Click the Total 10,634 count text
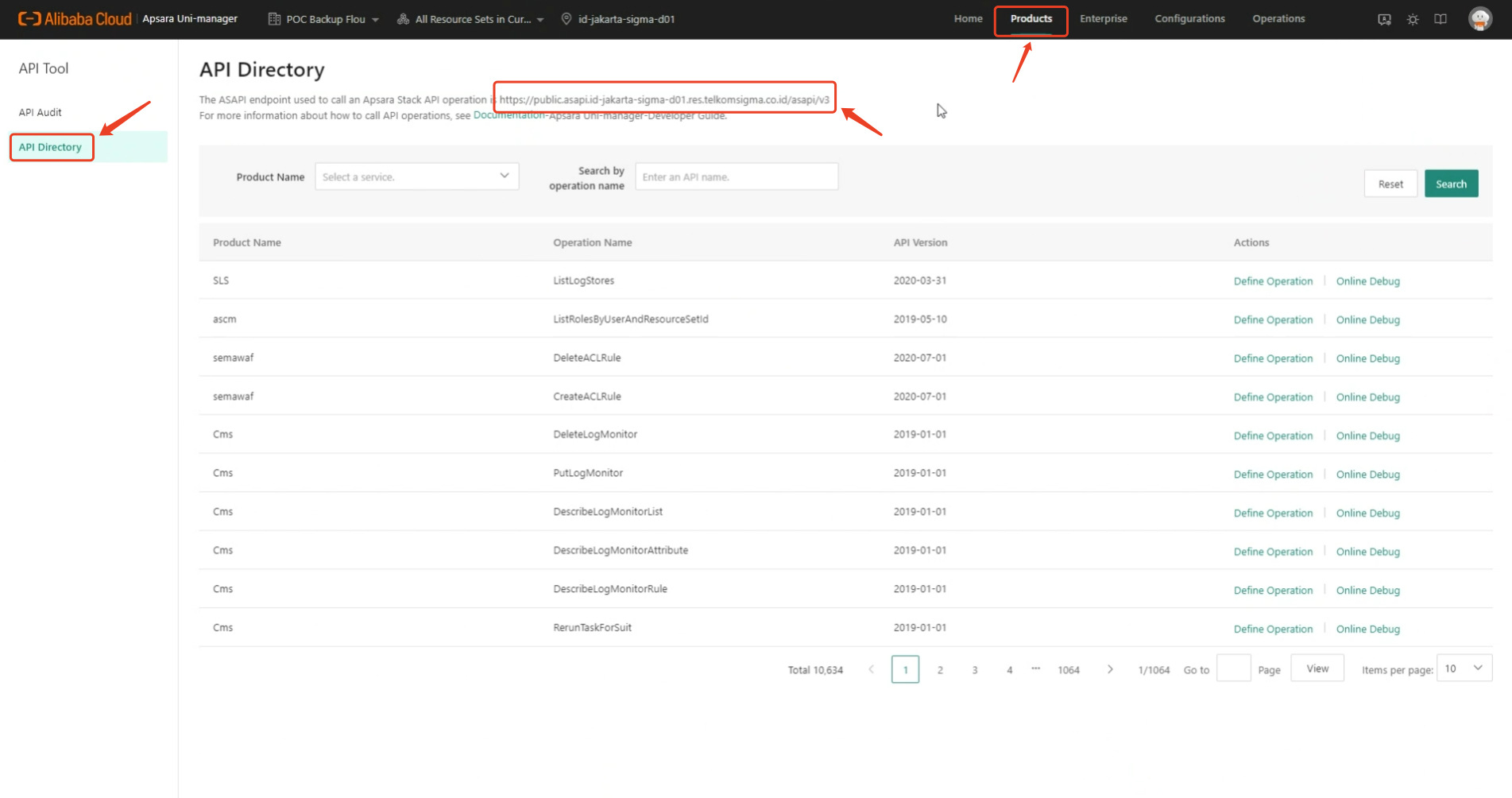1512x798 pixels. 815,670
